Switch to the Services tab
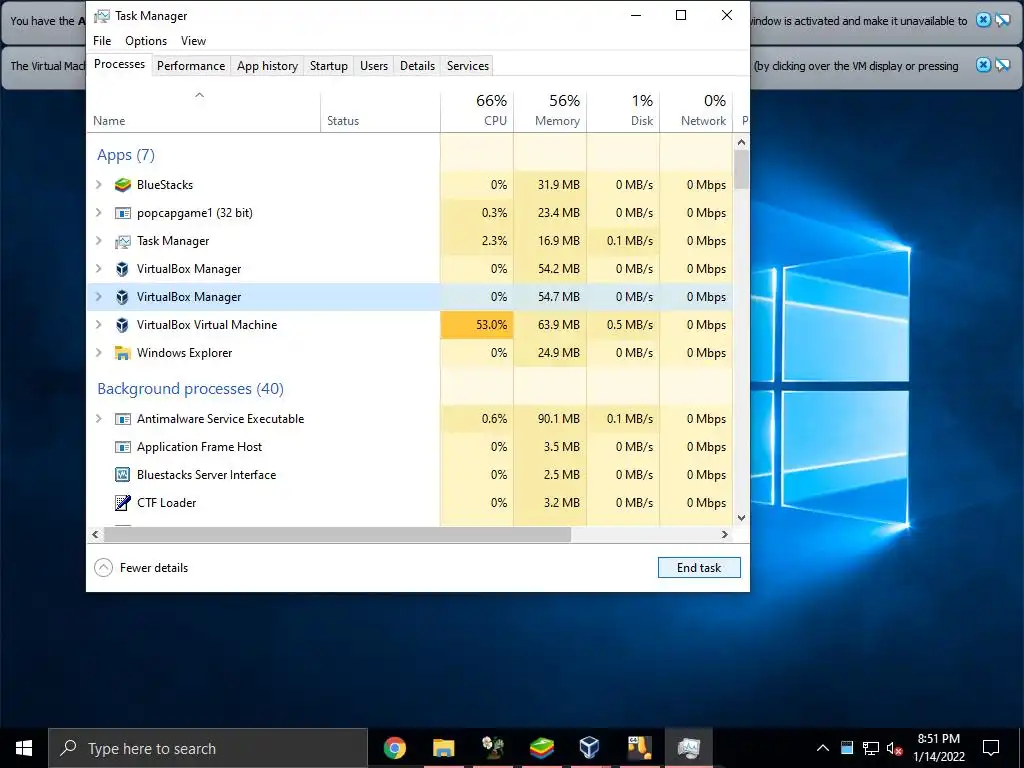 tap(468, 66)
